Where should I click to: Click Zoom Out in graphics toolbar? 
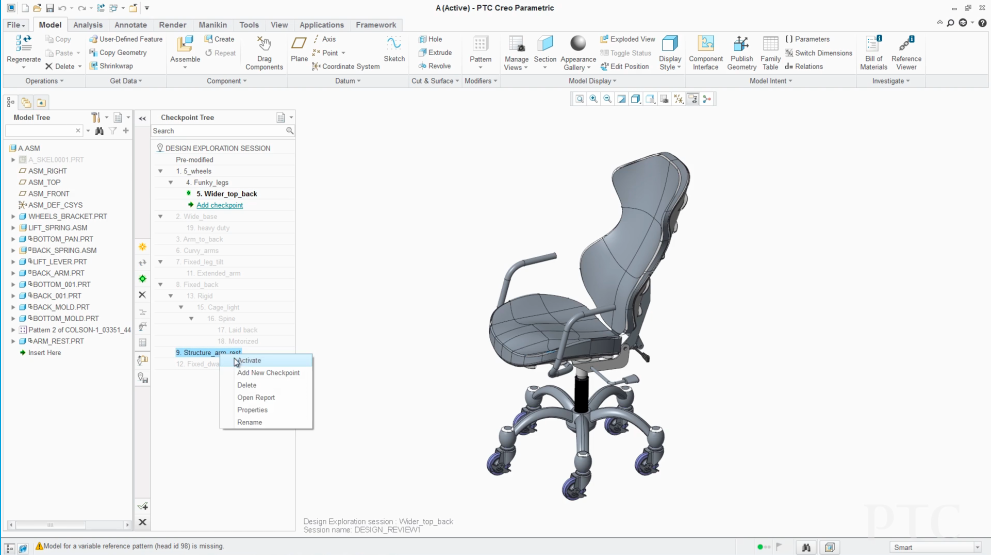tap(607, 99)
